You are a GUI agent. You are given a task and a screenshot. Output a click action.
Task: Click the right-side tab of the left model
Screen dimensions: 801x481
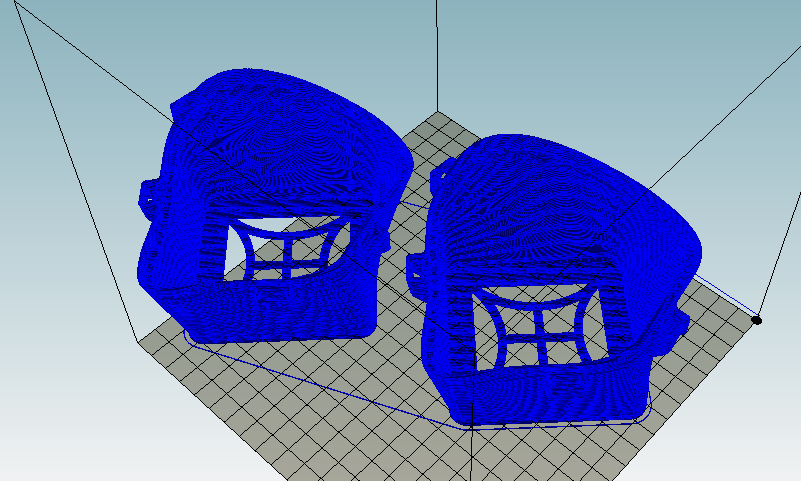378,242
